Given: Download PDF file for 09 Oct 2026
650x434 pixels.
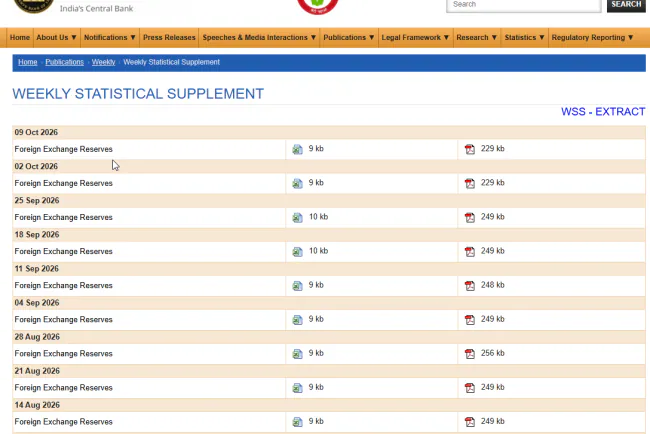Looking at the screenshot, I should tap(470, 149).
